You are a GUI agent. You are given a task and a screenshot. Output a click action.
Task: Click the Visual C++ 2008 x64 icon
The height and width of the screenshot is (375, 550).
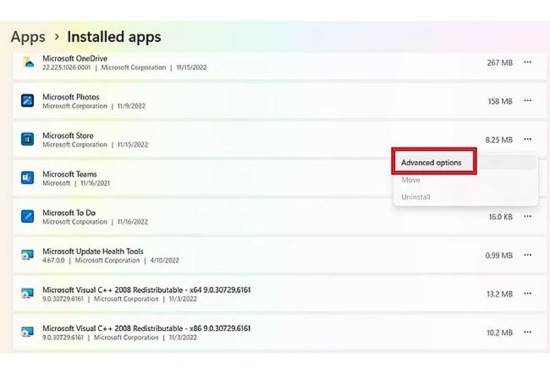click(x=27, y=294)
